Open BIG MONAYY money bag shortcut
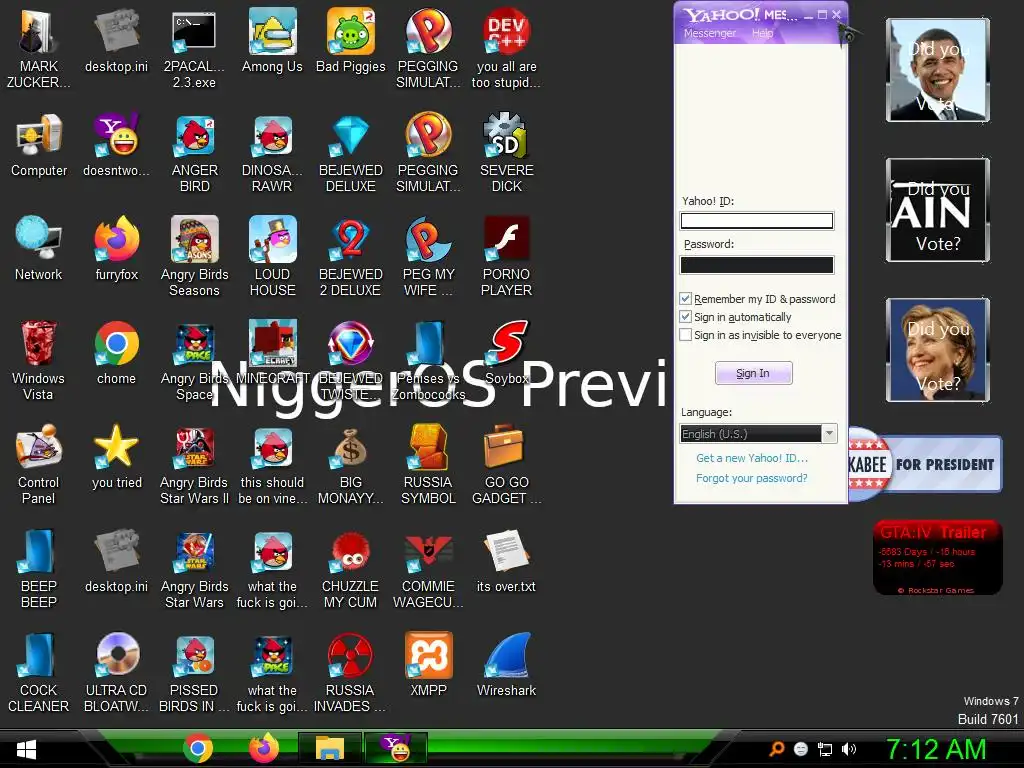Image resolution: width=1024 pixels, height=768 pixels. (351, 464)
